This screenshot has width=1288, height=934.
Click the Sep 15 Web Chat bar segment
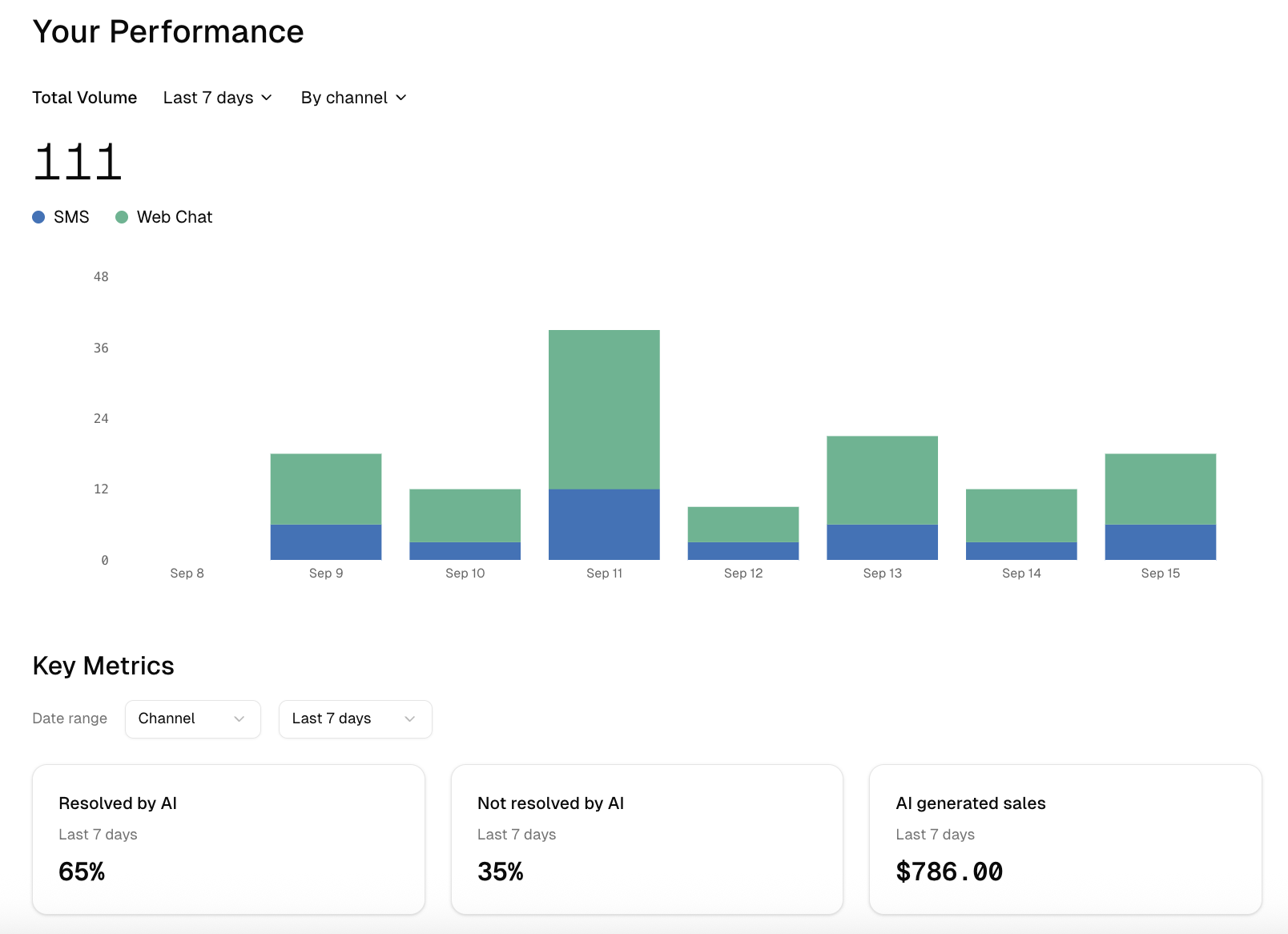(x=1160, y=489)
